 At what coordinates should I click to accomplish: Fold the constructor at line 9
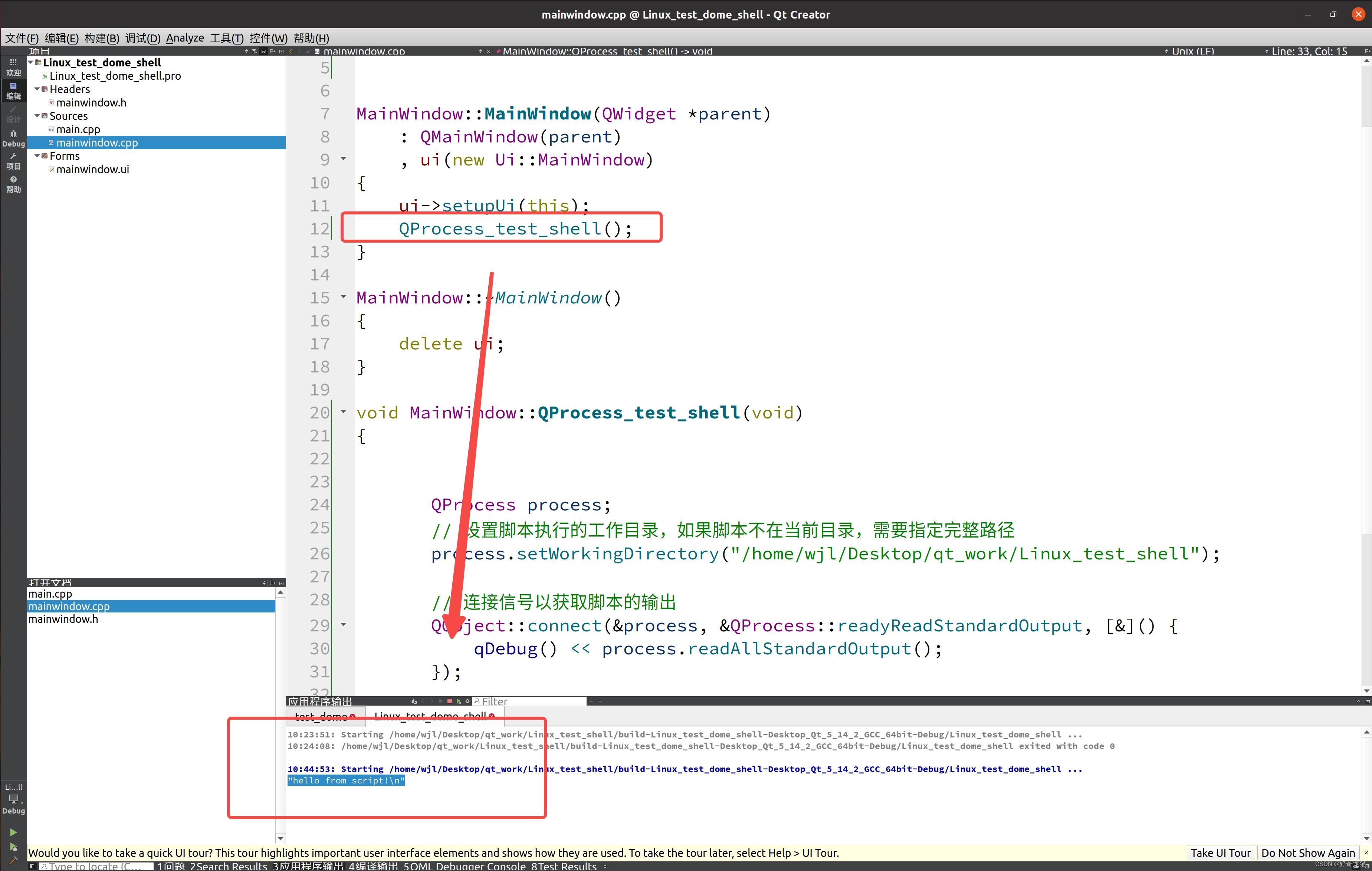click(x=344, y=158)
